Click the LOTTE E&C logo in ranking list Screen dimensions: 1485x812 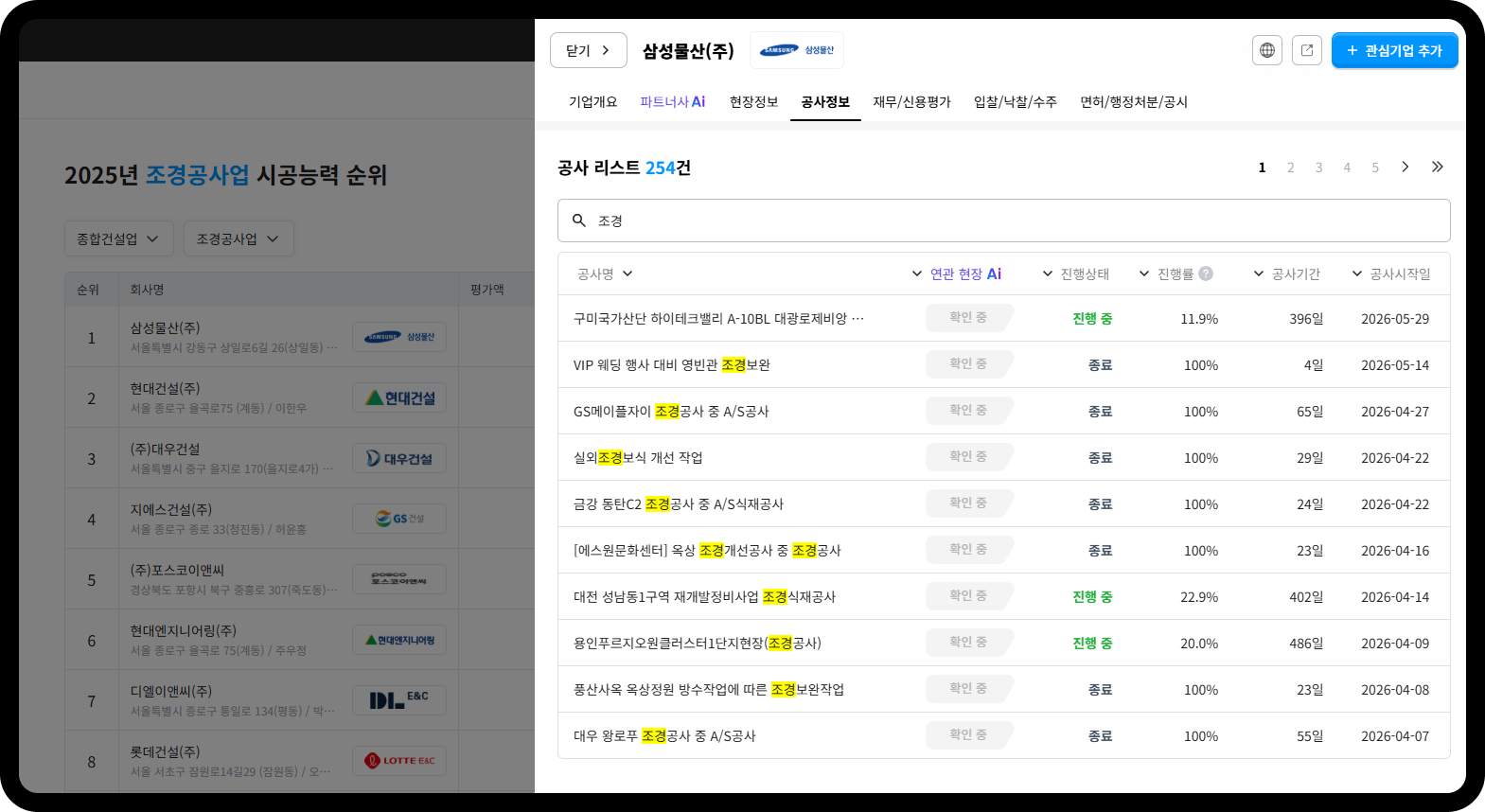[x=399, y=761]
